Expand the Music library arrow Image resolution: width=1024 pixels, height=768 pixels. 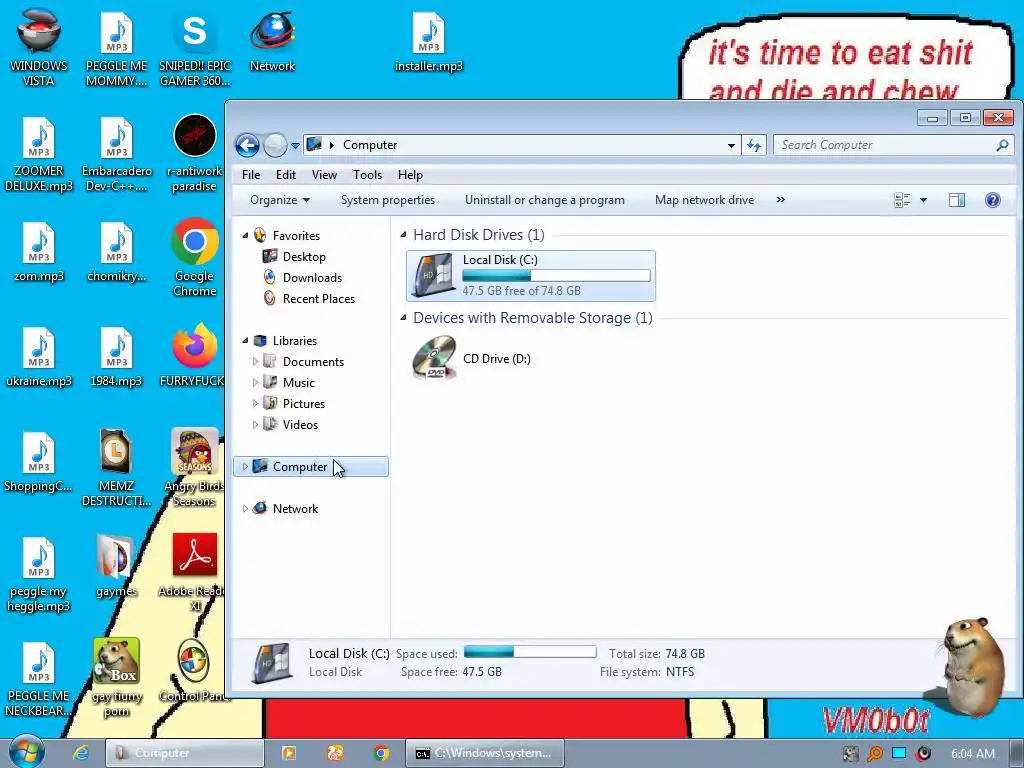[255, 382]
